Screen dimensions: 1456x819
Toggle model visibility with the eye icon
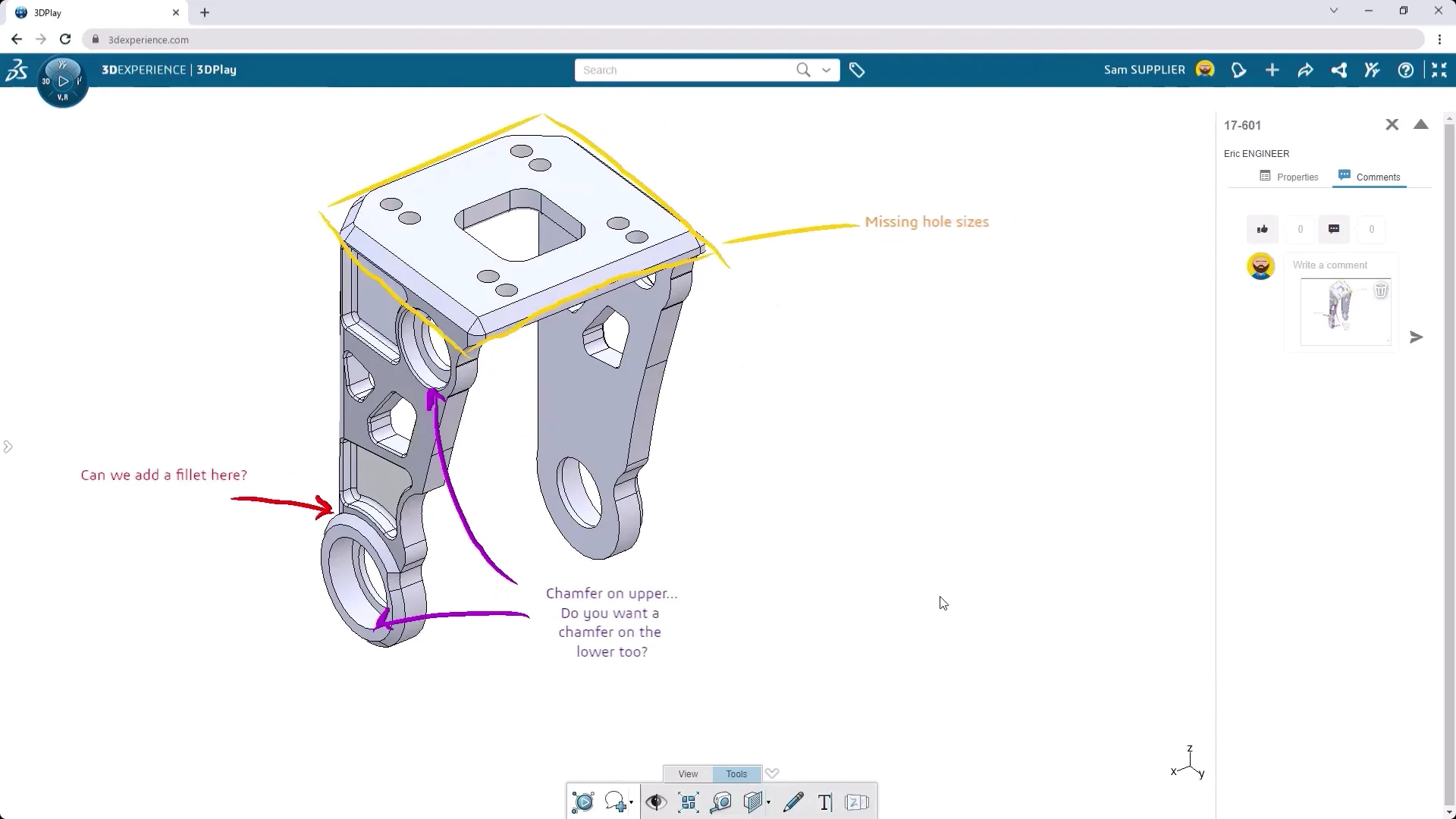point(656,802)
